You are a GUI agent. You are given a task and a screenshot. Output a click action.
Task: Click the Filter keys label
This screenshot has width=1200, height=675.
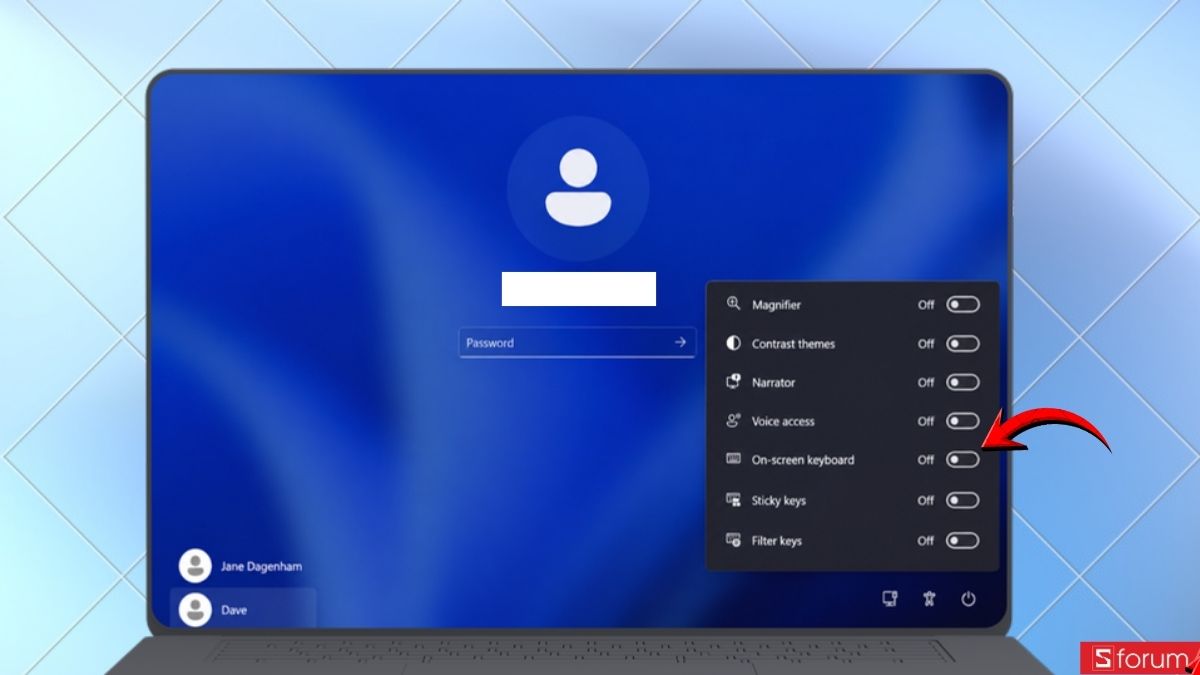777,540
